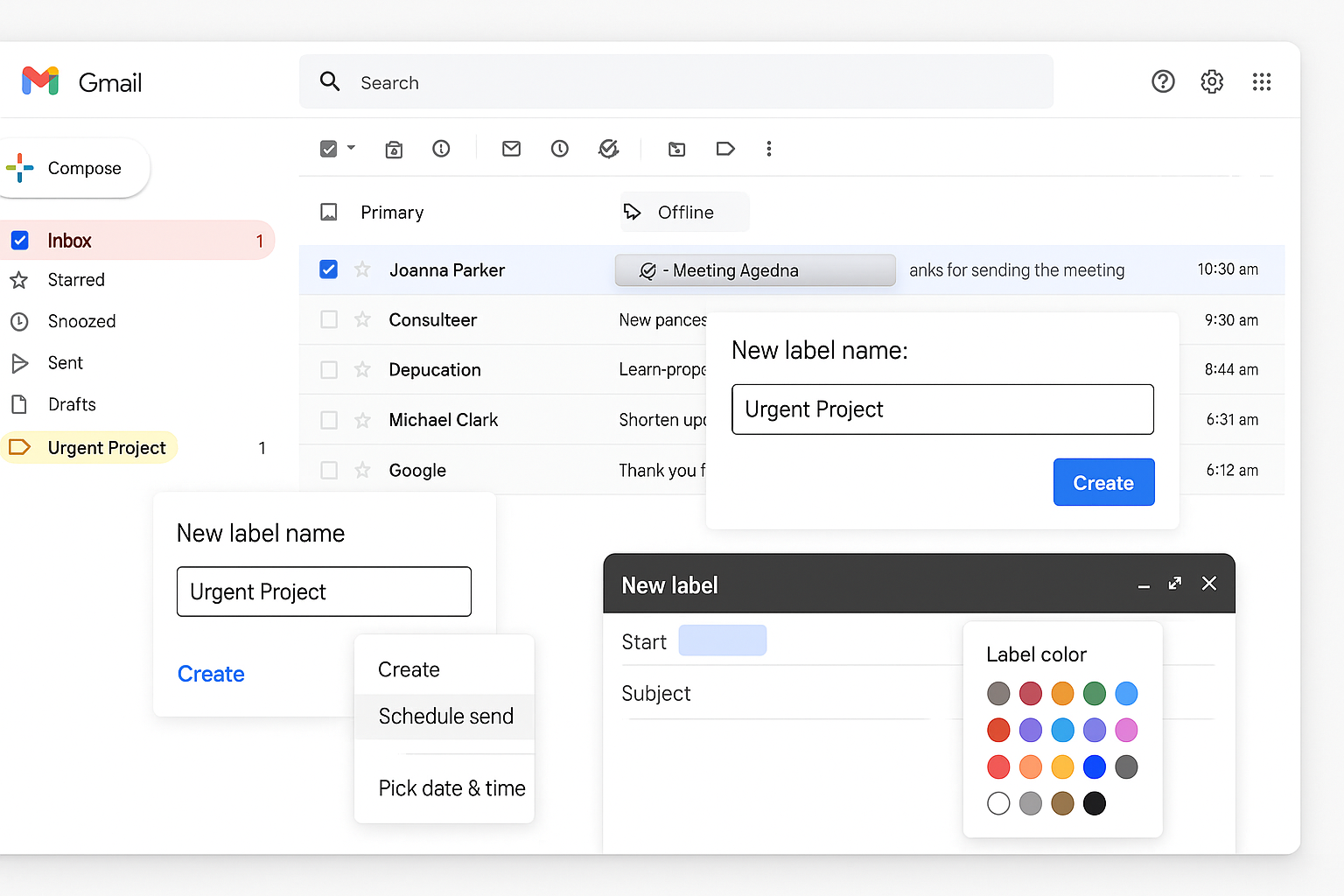The height and width of the screenshot is (896, 1344).
Task: Pick the white label color swatch
Action: pos(998,803)
